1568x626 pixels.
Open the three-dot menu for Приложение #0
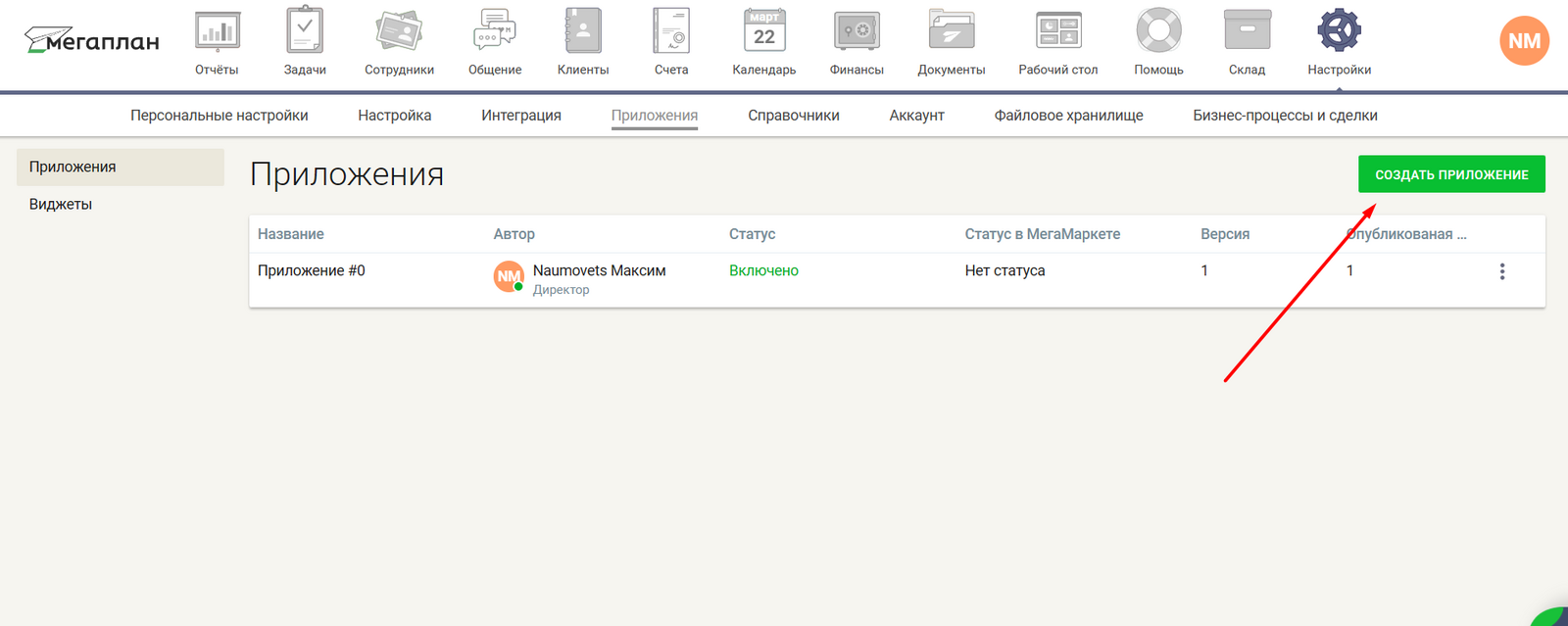tap(1501, 271)
